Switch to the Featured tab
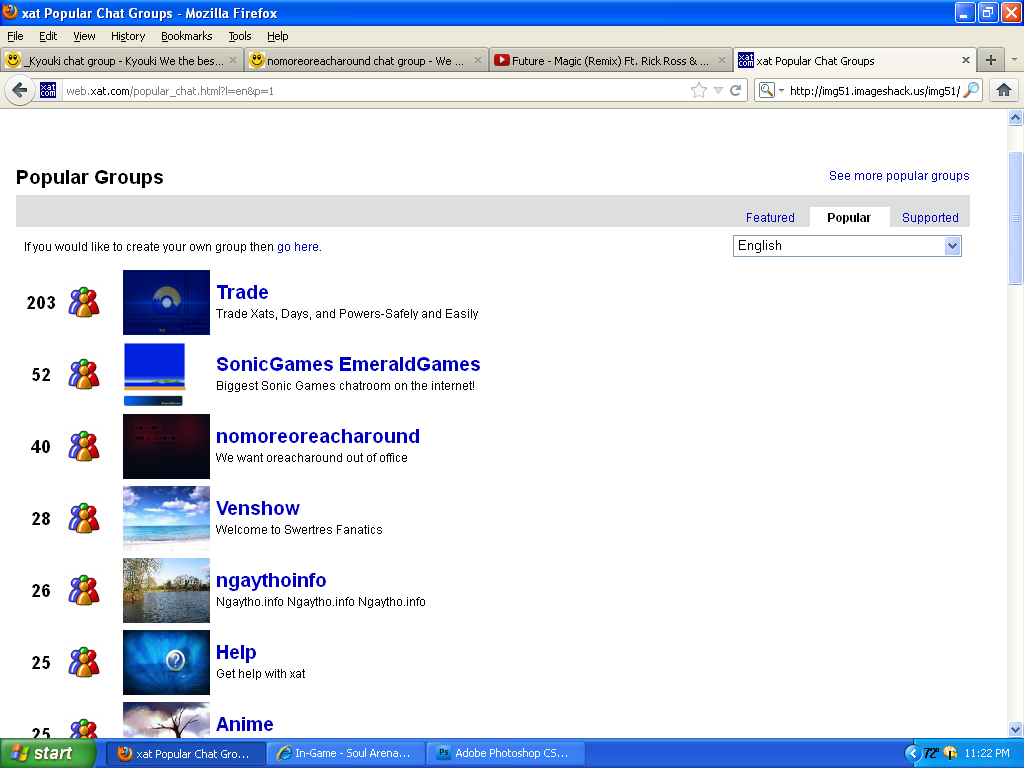The width and height of the screenshot is (1024, 768). coord(770,217)
